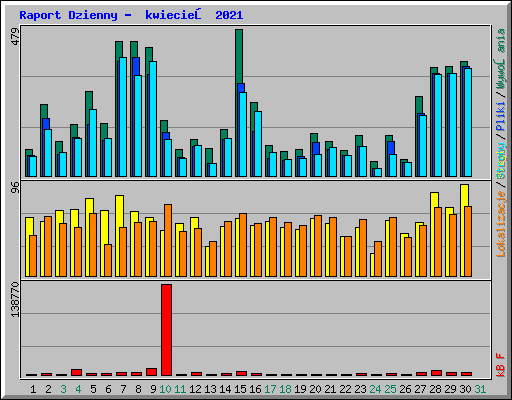The height and width of the screenshot is (400, 512).
Task: Click the yellow bar above day 28
Action: point(434,200)
